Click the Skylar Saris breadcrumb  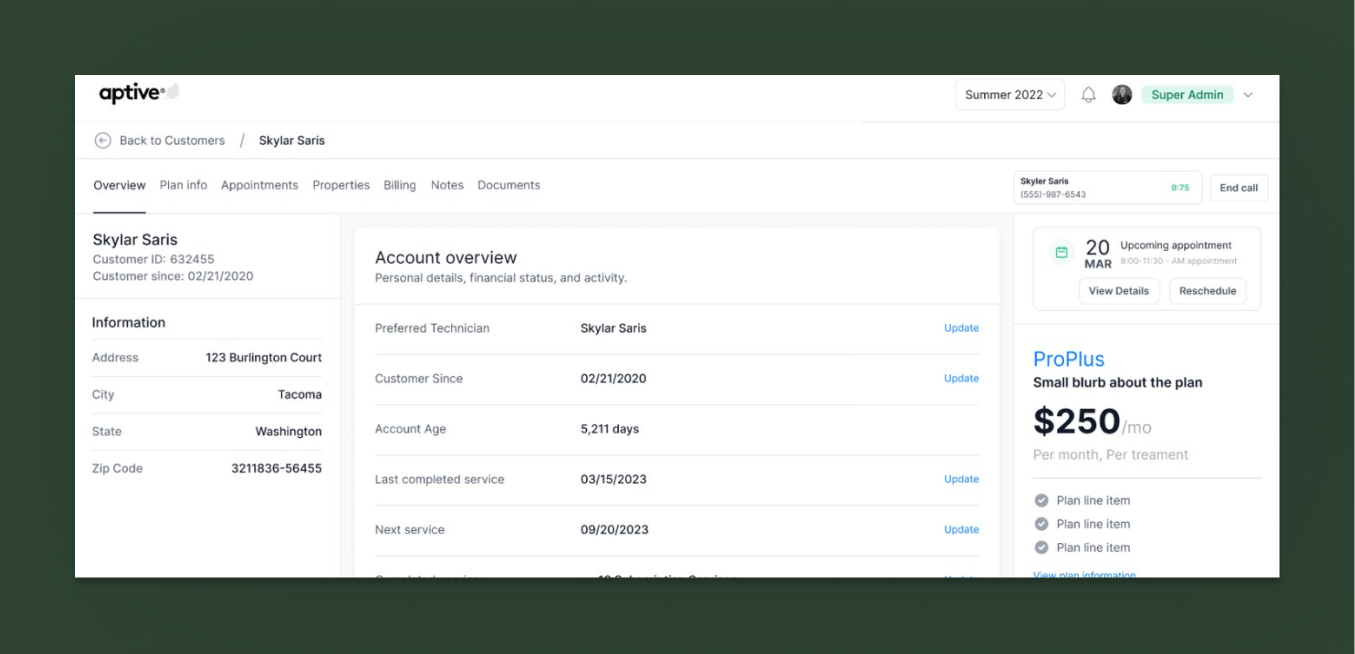[292, 141]
